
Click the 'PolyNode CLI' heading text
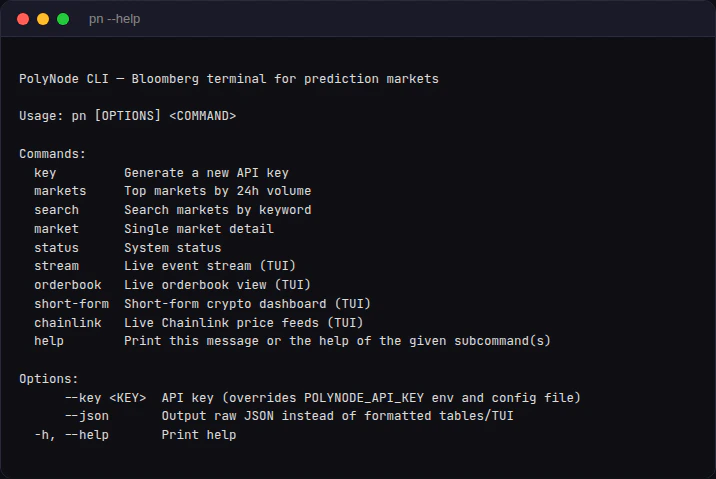coord(64,78)
